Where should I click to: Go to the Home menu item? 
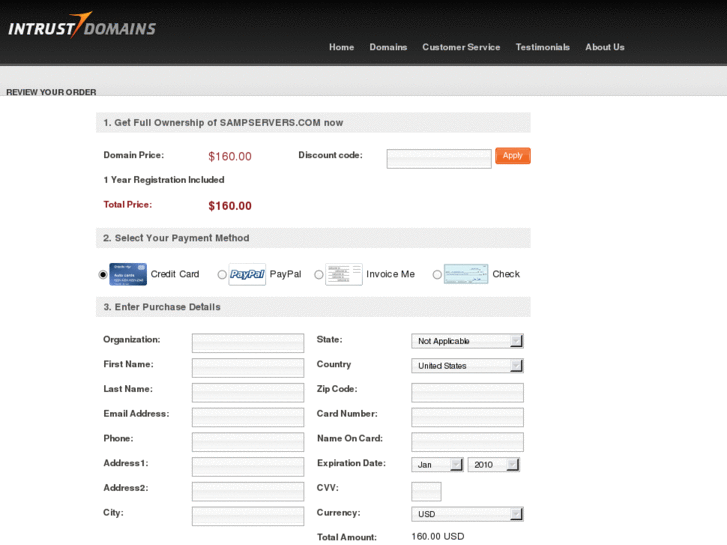coord(342,47)
